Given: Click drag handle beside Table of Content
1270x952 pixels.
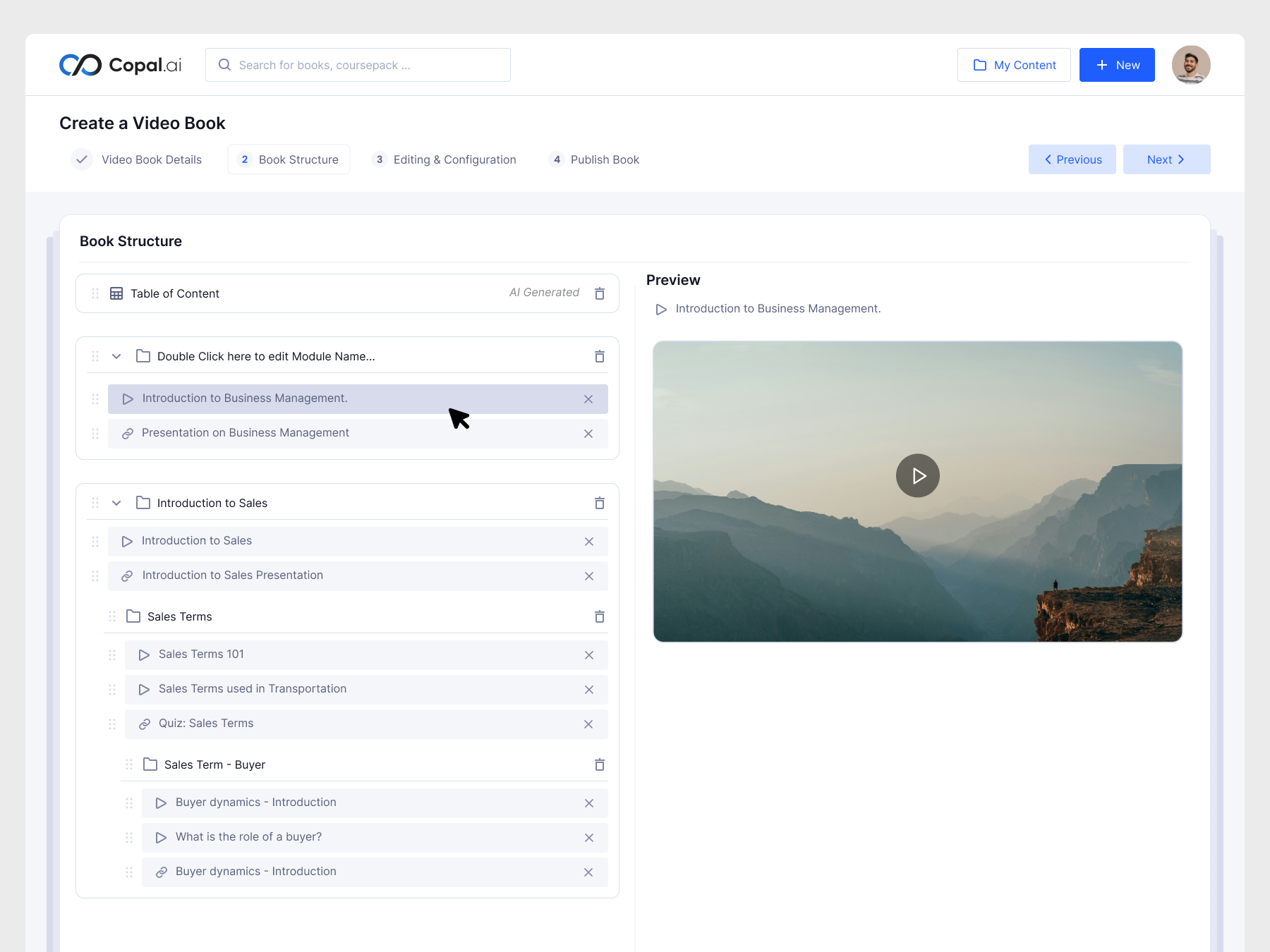Looking at the screenshot, I should 95,293.
